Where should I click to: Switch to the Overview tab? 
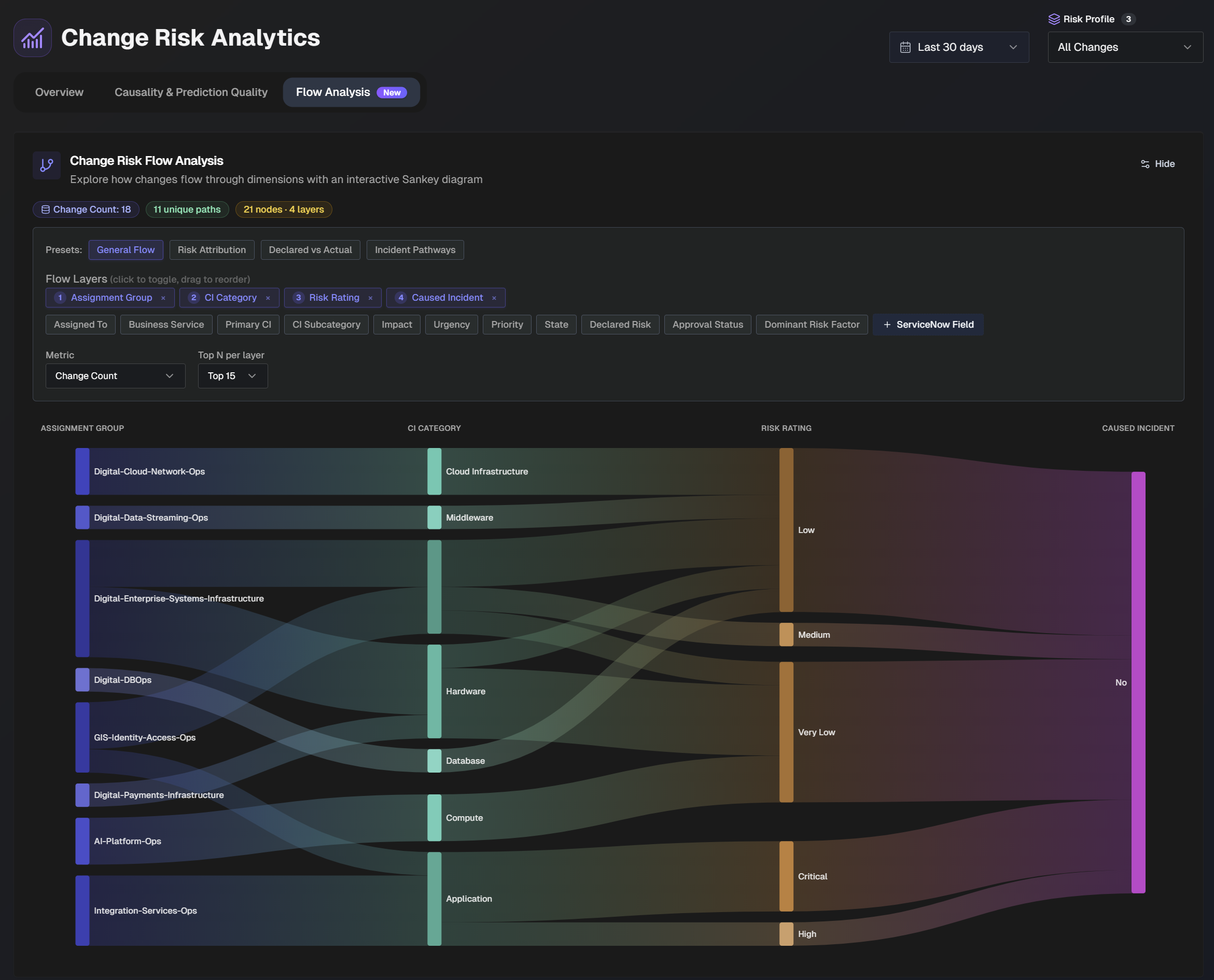[59, 92]
